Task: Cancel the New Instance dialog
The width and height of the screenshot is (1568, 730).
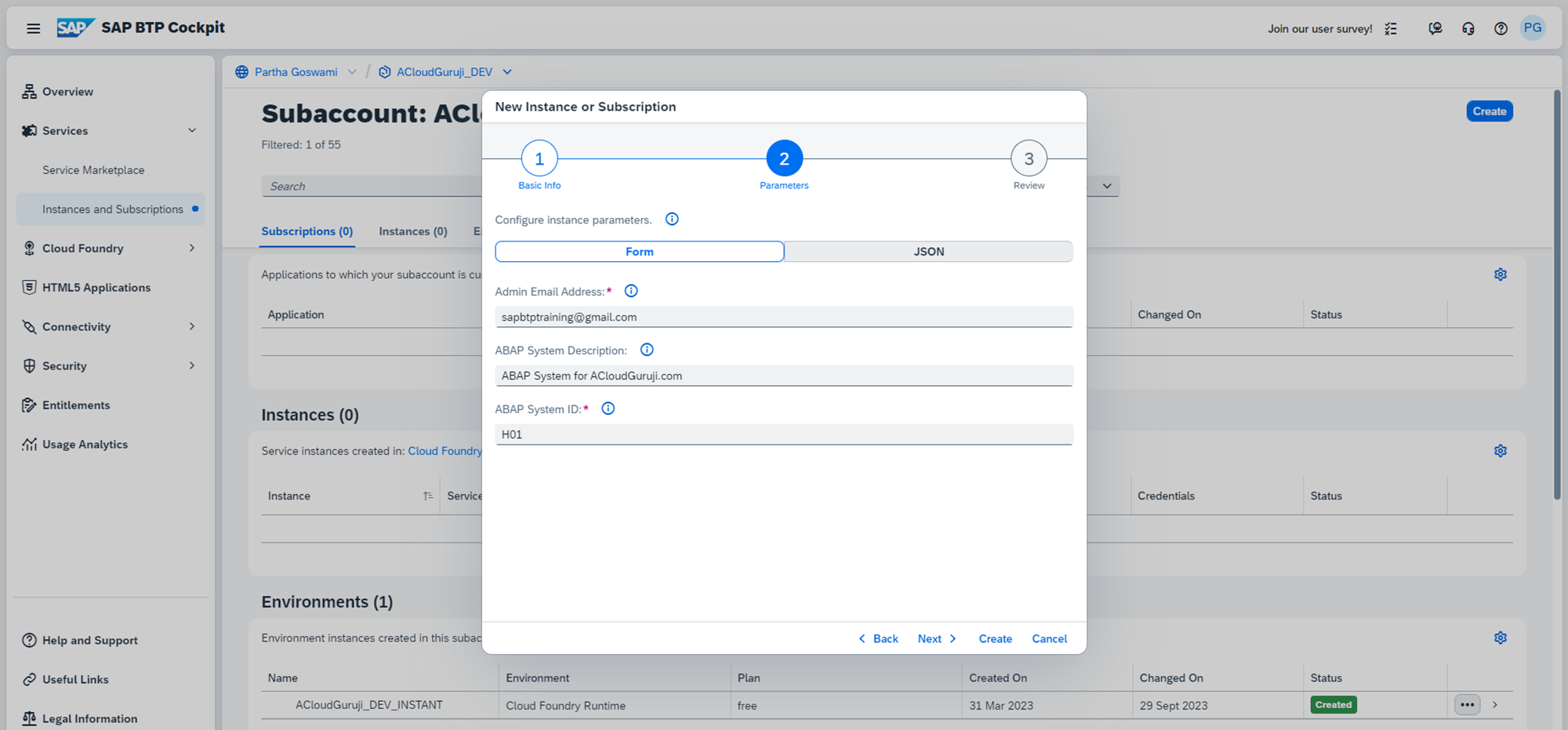Action: pos(1049,639)
